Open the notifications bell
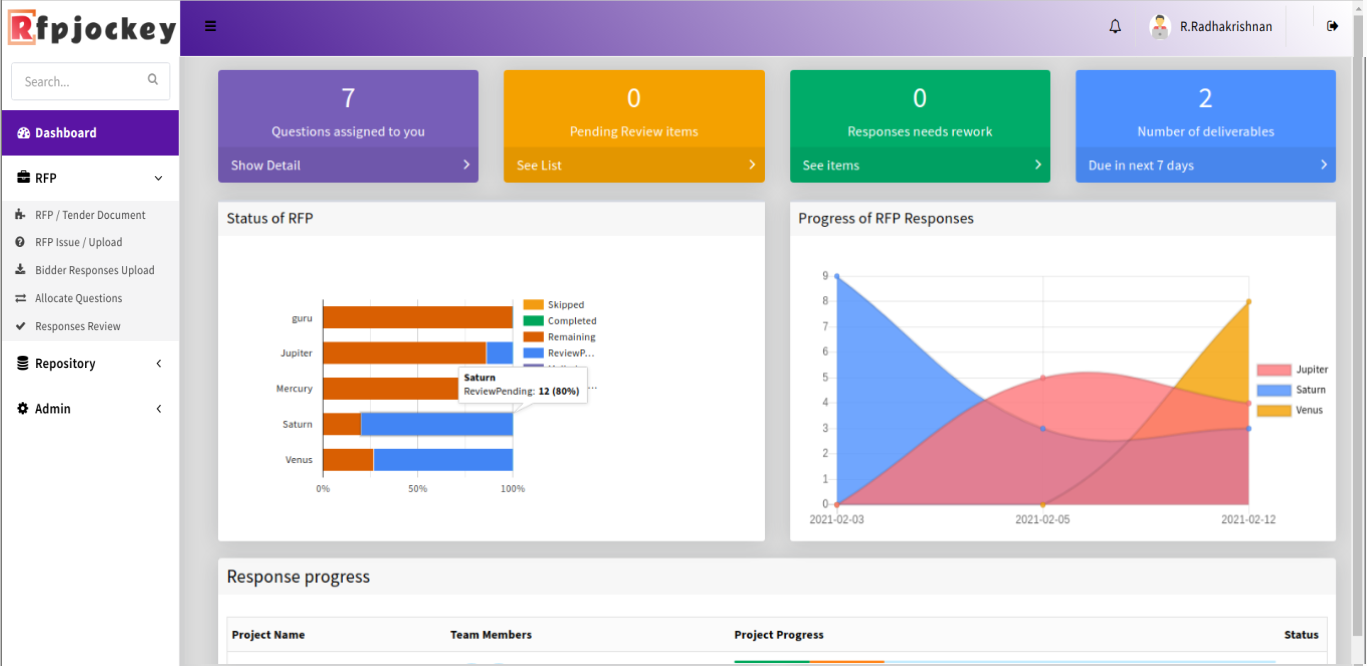This screenshot has height=666, width=1367. point(1115,27)
